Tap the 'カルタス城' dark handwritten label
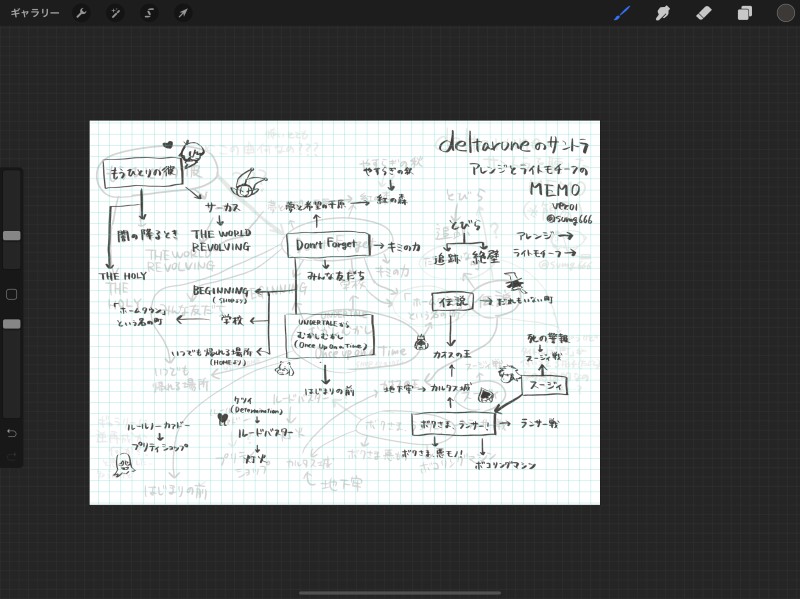Image resolution: width=800 pixels, height=599 pixels. click(451, 388)
